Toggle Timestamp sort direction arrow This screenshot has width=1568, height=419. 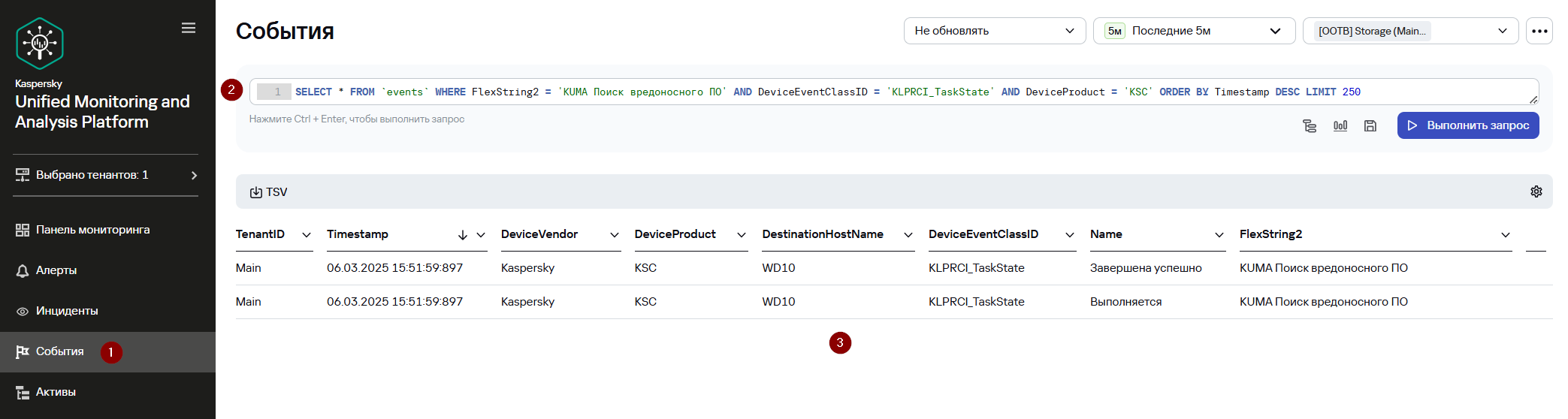463,235
